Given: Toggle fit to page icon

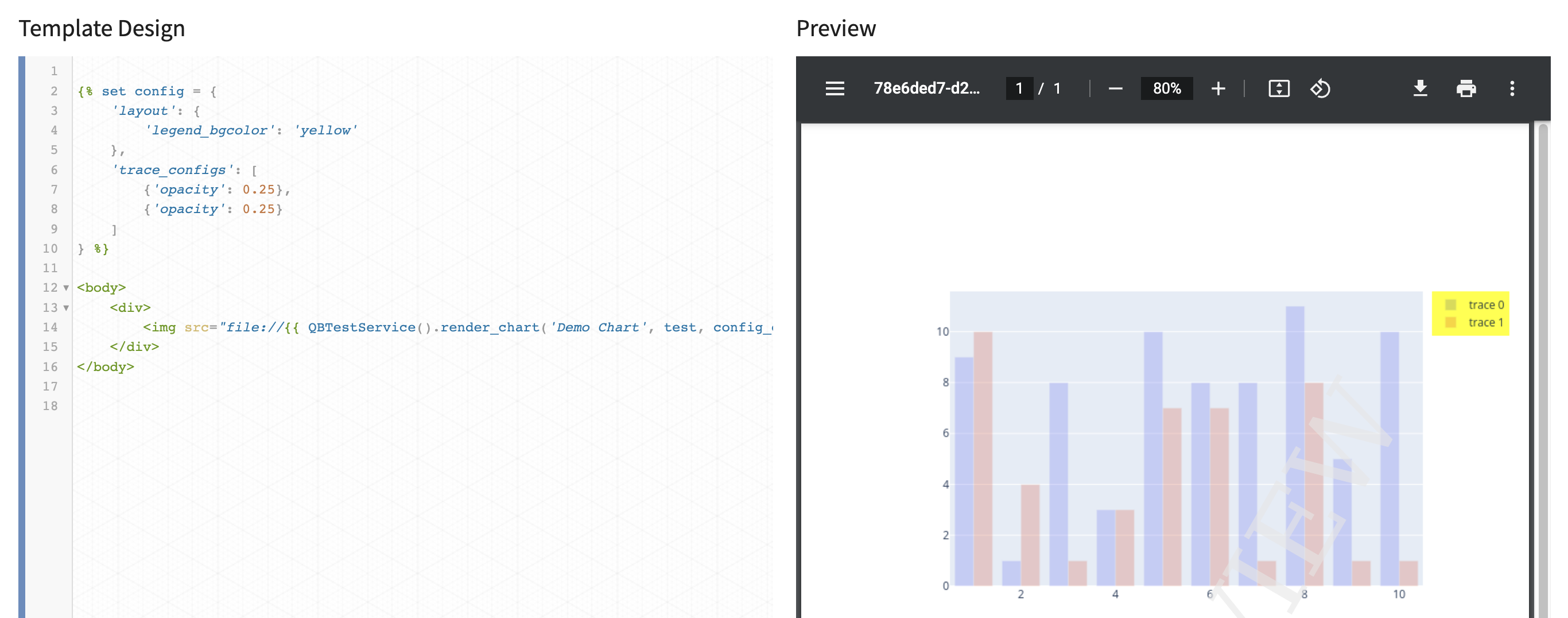Looking at the screenshot, I should 1278,89.
